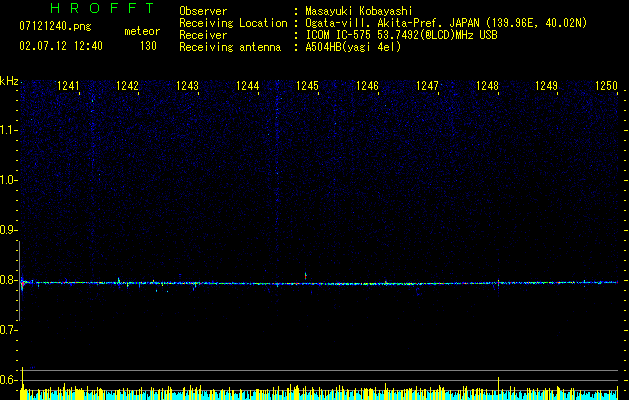
Task: Click the Receiving Location label
Action: point(233,23)
